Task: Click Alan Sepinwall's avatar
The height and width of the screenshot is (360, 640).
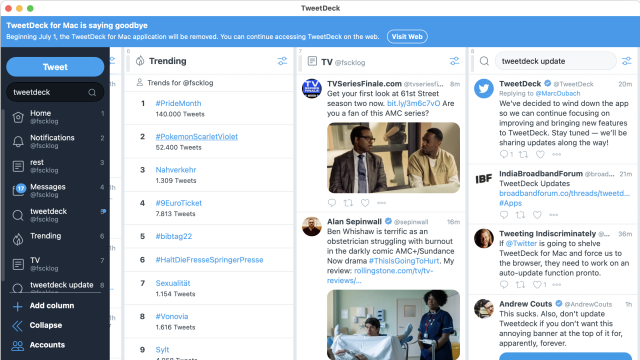Action: click(x=311, y=227)
